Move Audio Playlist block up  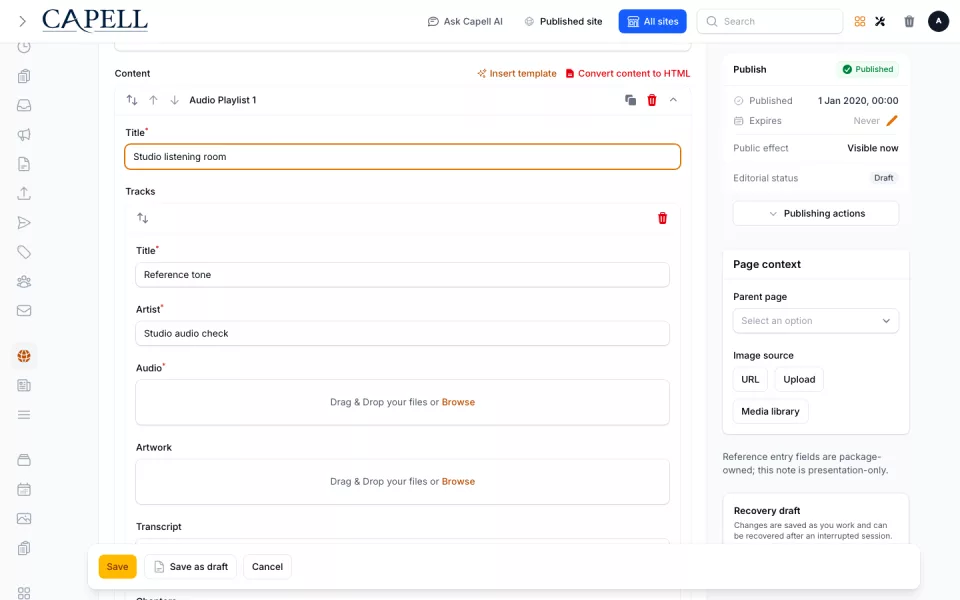[153, 100]
